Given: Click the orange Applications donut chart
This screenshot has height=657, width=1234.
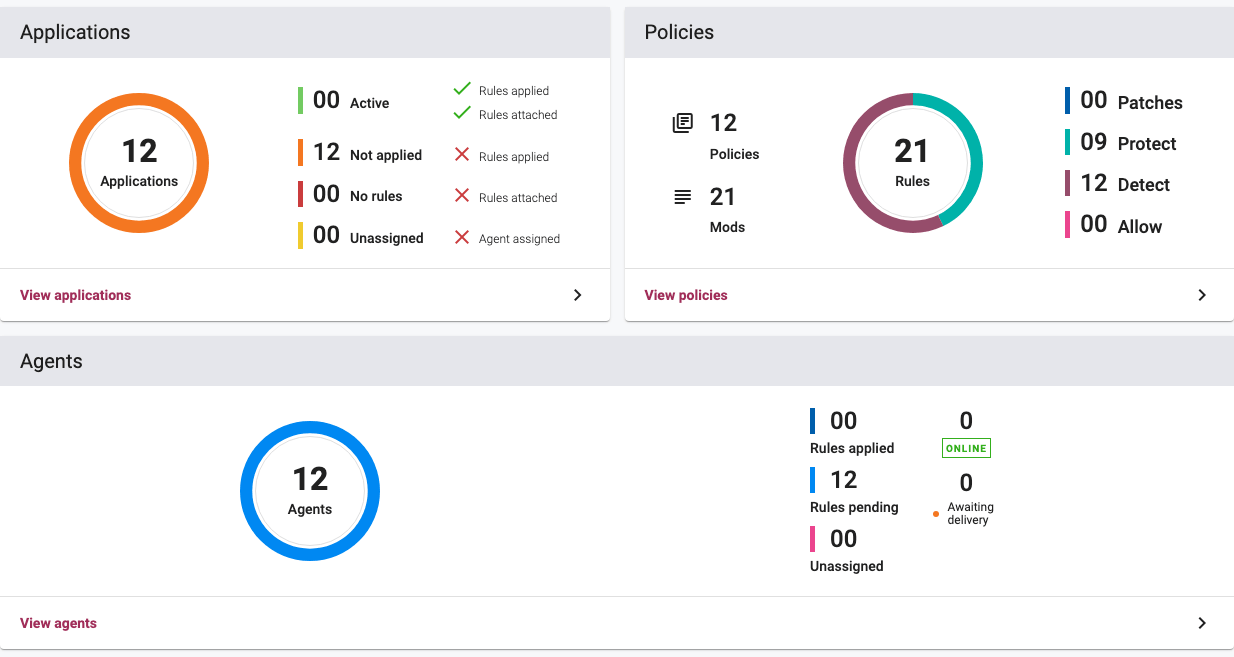Looking at the screenshot, I should pos(139,163).
